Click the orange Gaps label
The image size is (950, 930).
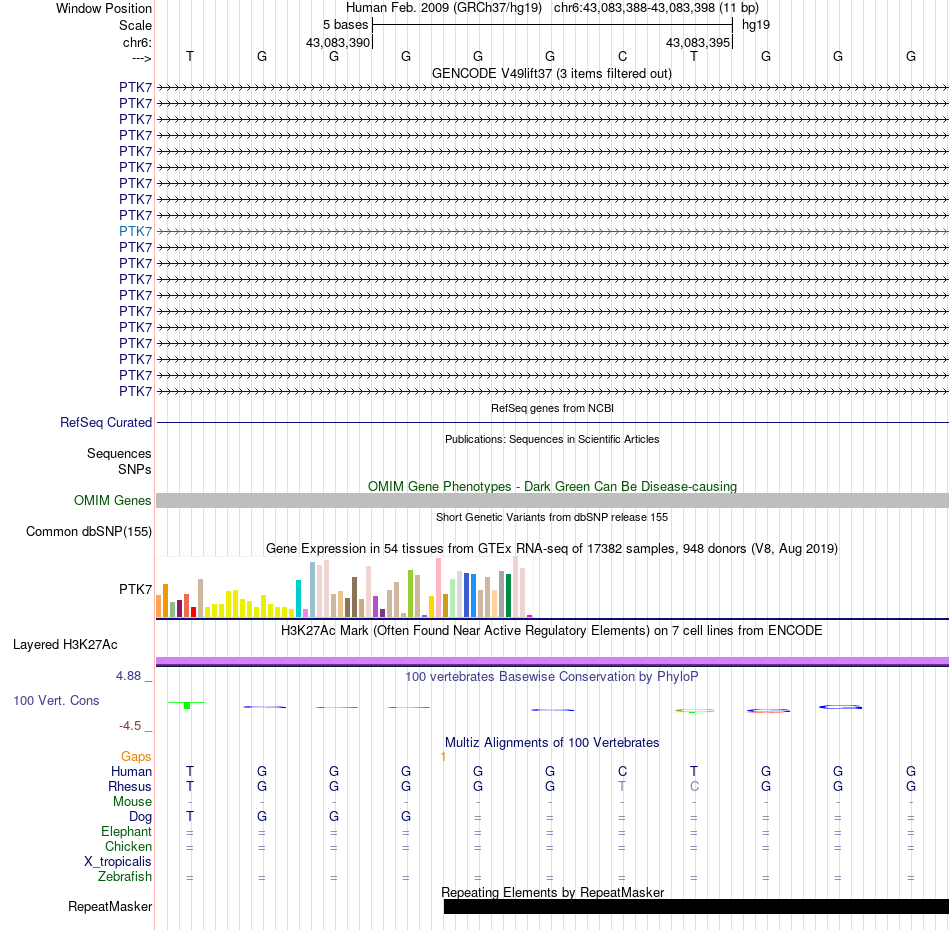pos(136,756)
